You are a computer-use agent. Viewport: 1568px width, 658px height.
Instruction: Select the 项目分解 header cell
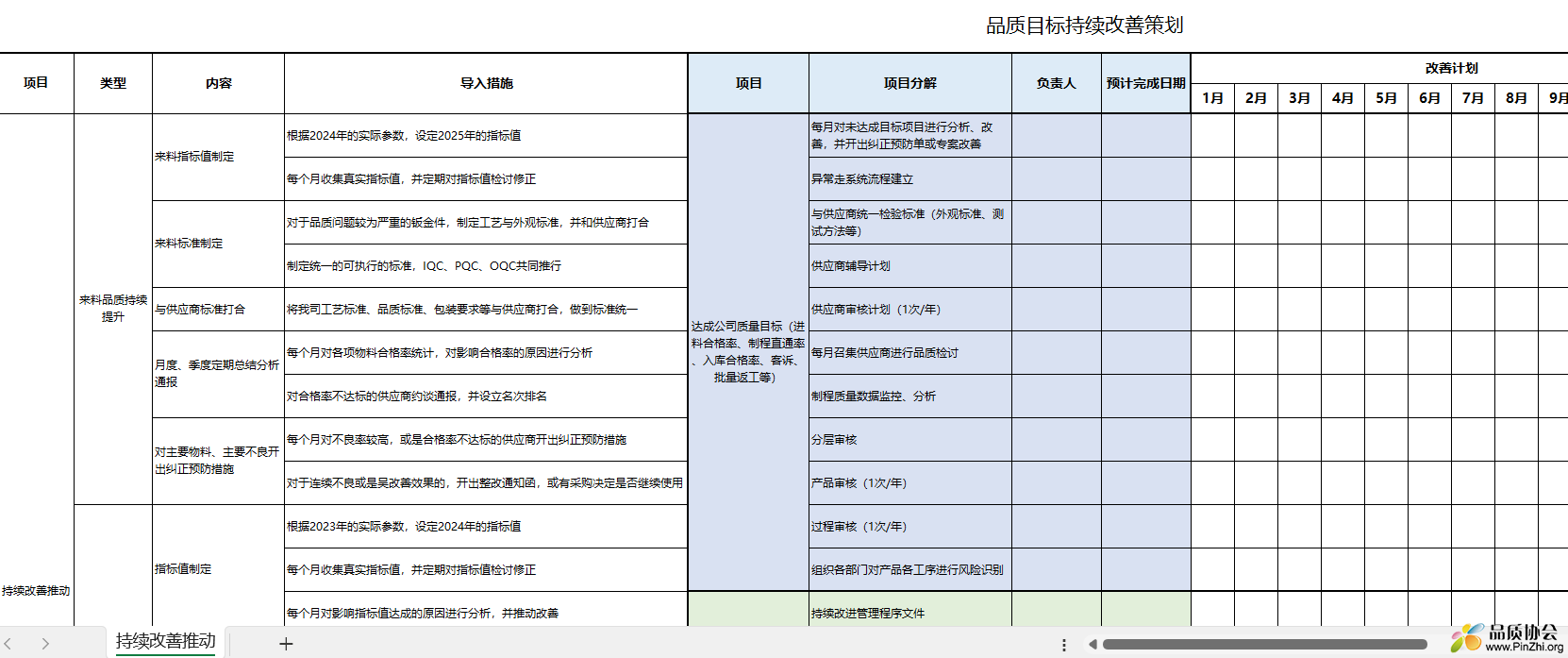click(910, 83)
